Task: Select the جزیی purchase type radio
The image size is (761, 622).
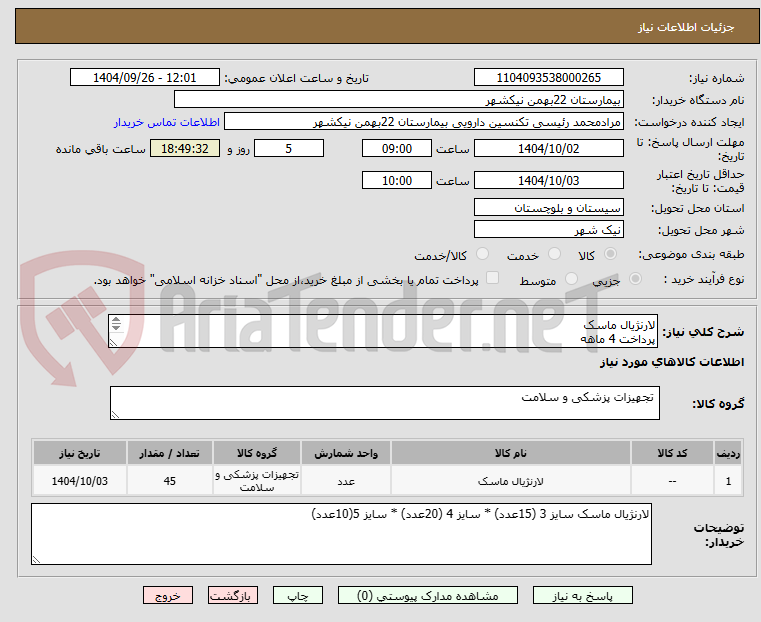Action: [635, 278]
